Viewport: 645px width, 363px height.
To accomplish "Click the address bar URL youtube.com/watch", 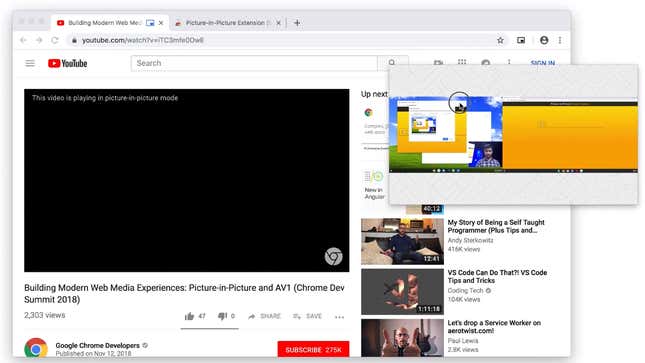I will click(143, 40).
